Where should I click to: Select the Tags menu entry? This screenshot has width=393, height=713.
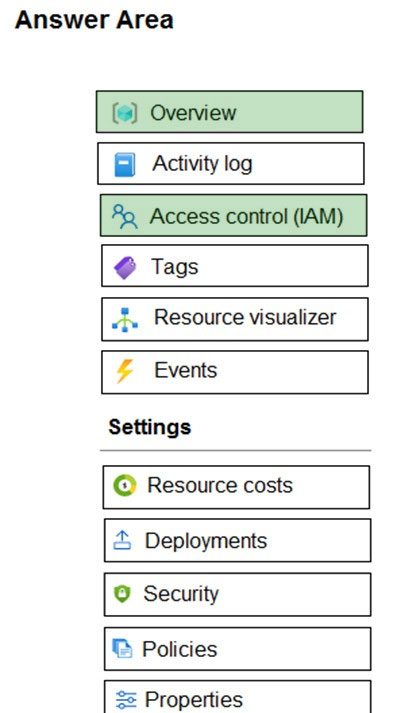[235, 266]
